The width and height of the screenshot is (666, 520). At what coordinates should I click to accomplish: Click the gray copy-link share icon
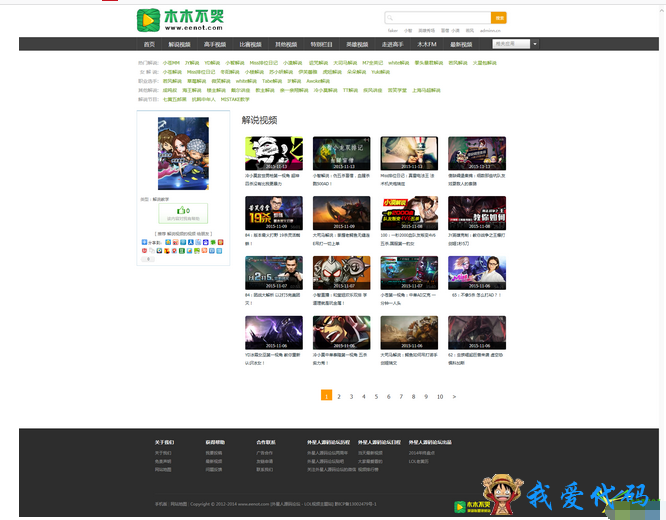[152, 251]
